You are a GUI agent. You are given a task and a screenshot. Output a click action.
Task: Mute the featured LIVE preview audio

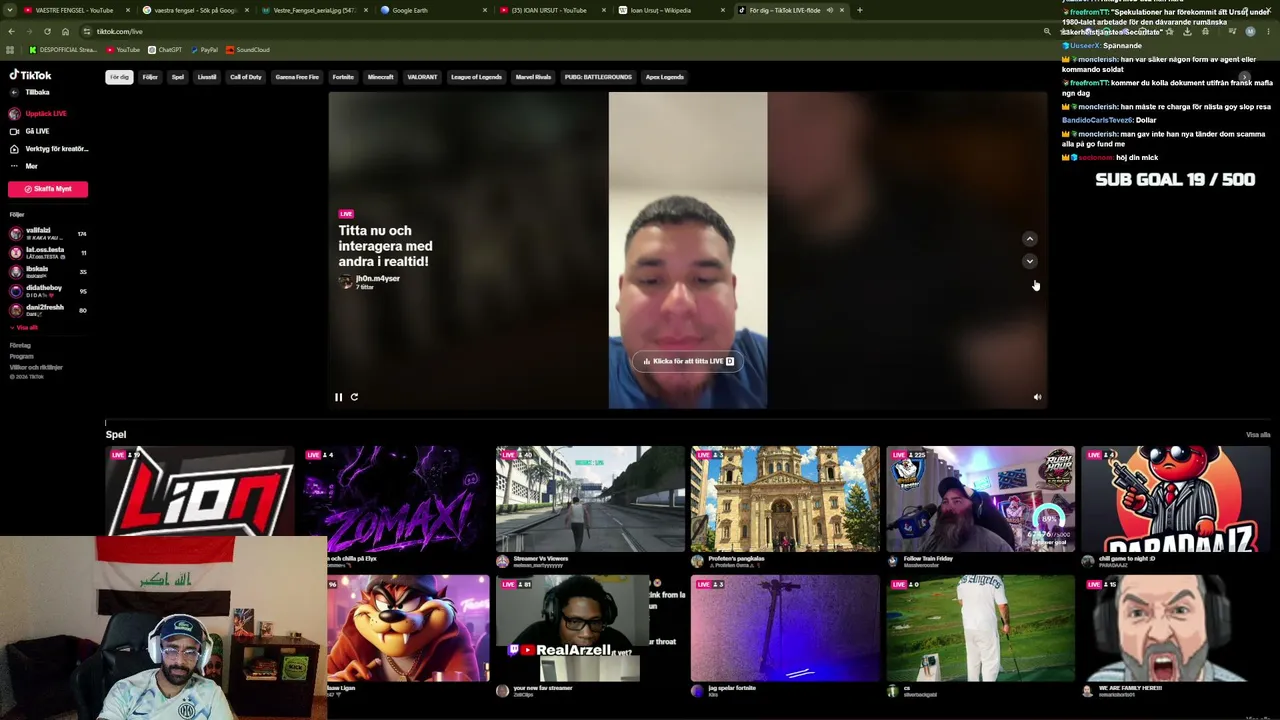tap(1037, 397)
